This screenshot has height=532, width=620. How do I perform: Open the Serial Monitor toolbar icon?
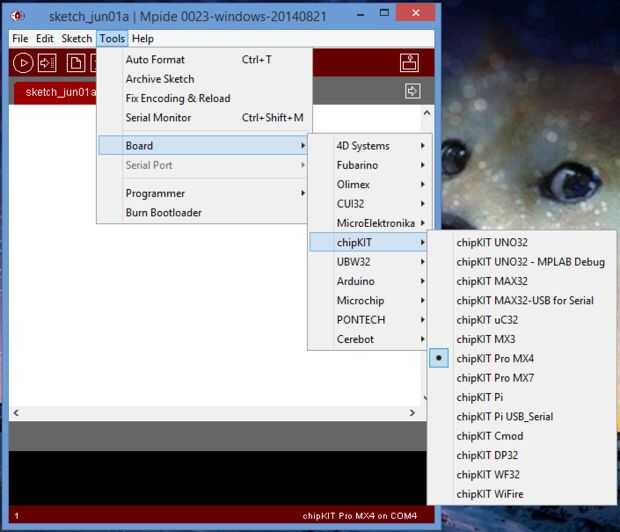point(409,63)
